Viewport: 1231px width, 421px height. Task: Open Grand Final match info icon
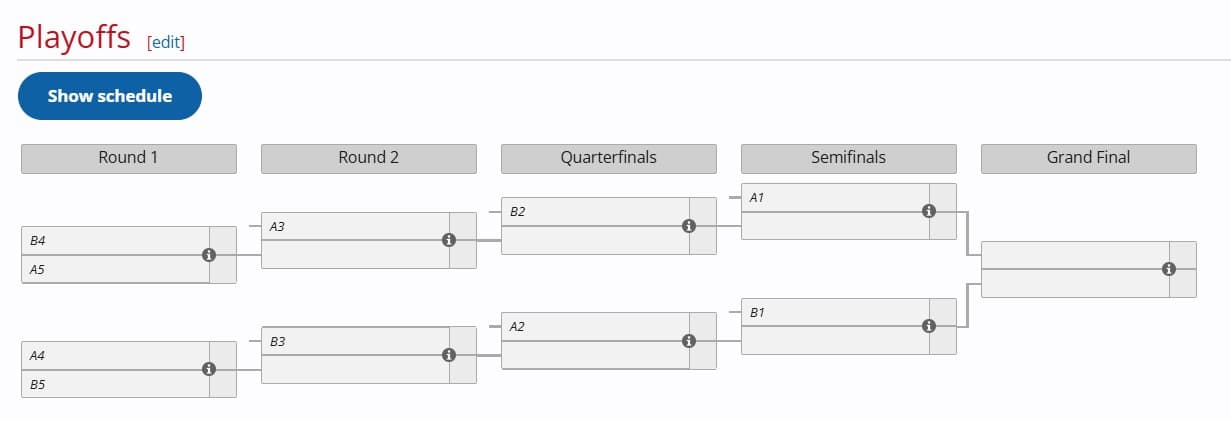tap(1168, 269)
